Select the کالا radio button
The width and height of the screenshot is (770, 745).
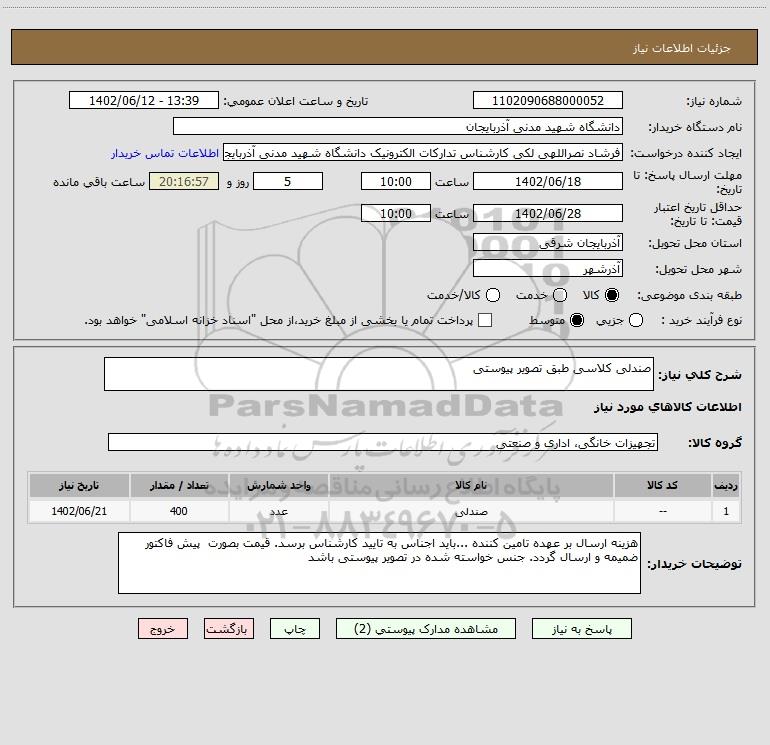tap(612, 295)
